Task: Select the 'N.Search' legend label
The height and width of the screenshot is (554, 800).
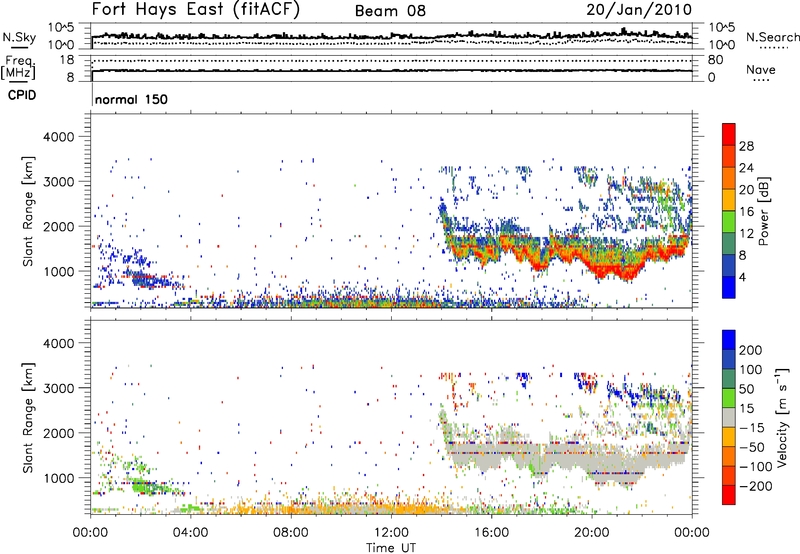Action: pos(773,37)
